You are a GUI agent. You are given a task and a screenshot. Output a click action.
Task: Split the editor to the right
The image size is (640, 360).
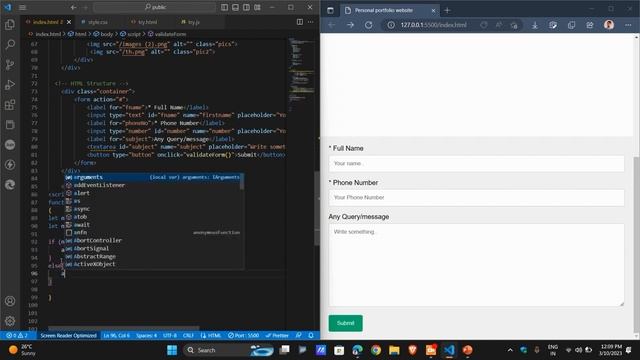click(300, 22)
